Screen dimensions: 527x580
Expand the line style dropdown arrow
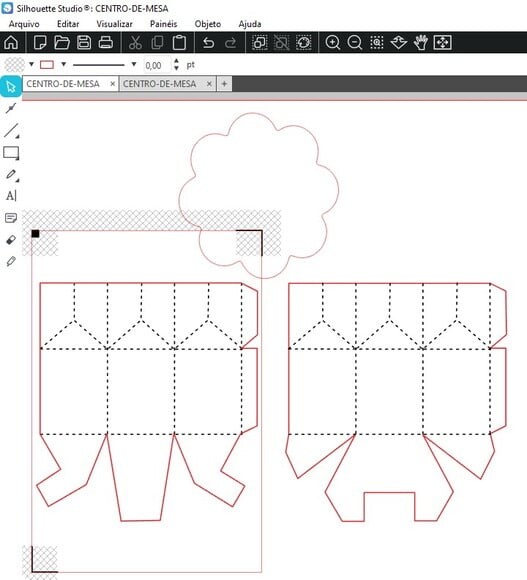[134, 64]
